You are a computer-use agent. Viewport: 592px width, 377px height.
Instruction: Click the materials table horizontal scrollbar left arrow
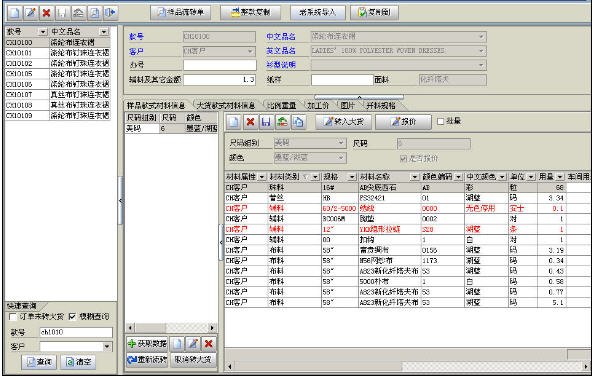click(x=229, y=366)
